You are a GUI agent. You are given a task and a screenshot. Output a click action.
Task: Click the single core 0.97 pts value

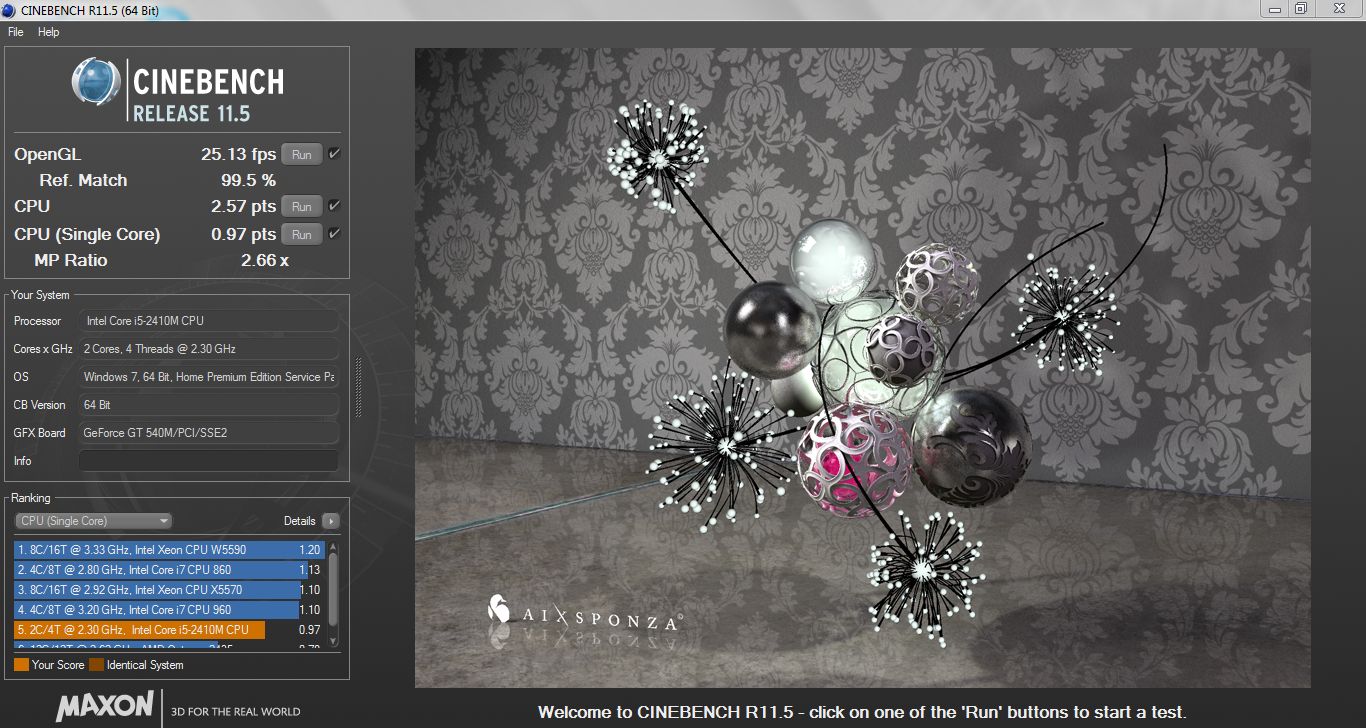click(243, 234)
